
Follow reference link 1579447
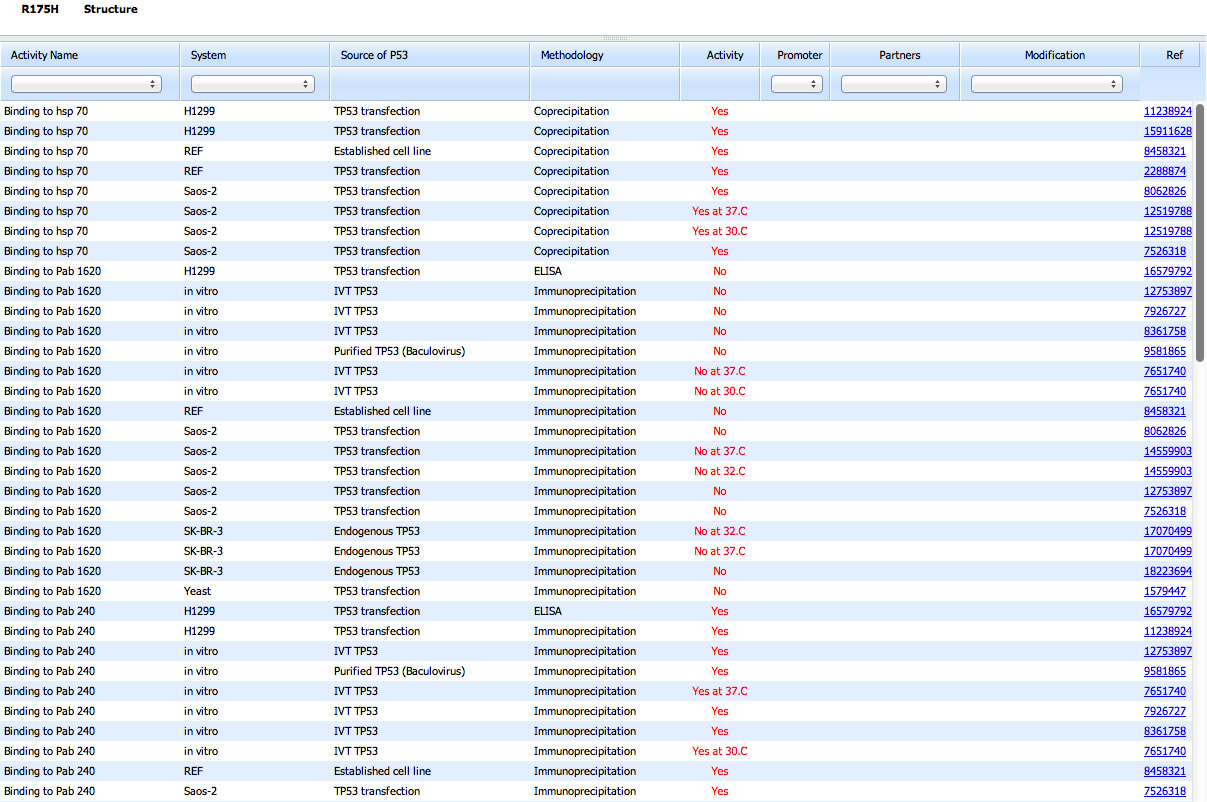tap(1164, 591)
